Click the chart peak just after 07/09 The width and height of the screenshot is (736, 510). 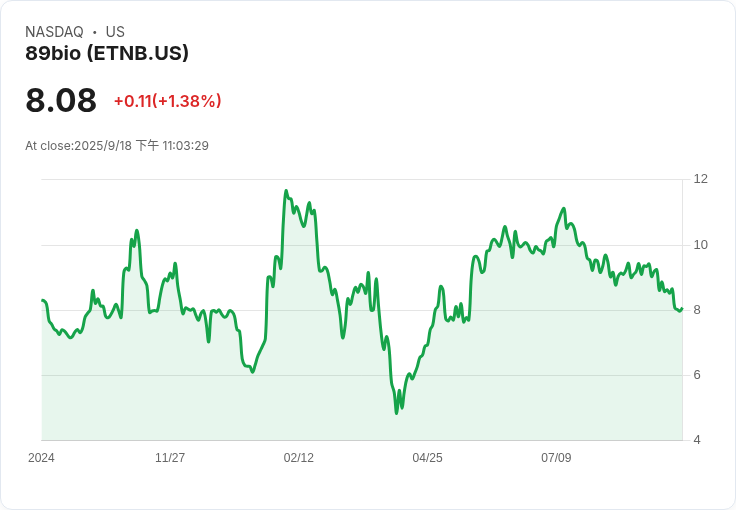tap(564, 208)
